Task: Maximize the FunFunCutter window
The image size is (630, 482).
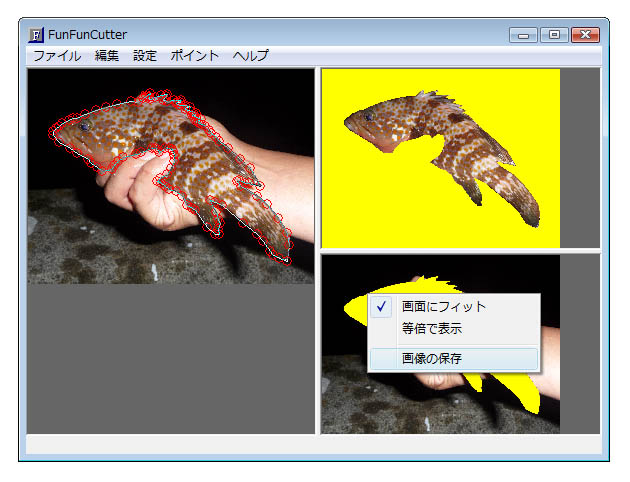Action: click(554, 35)
